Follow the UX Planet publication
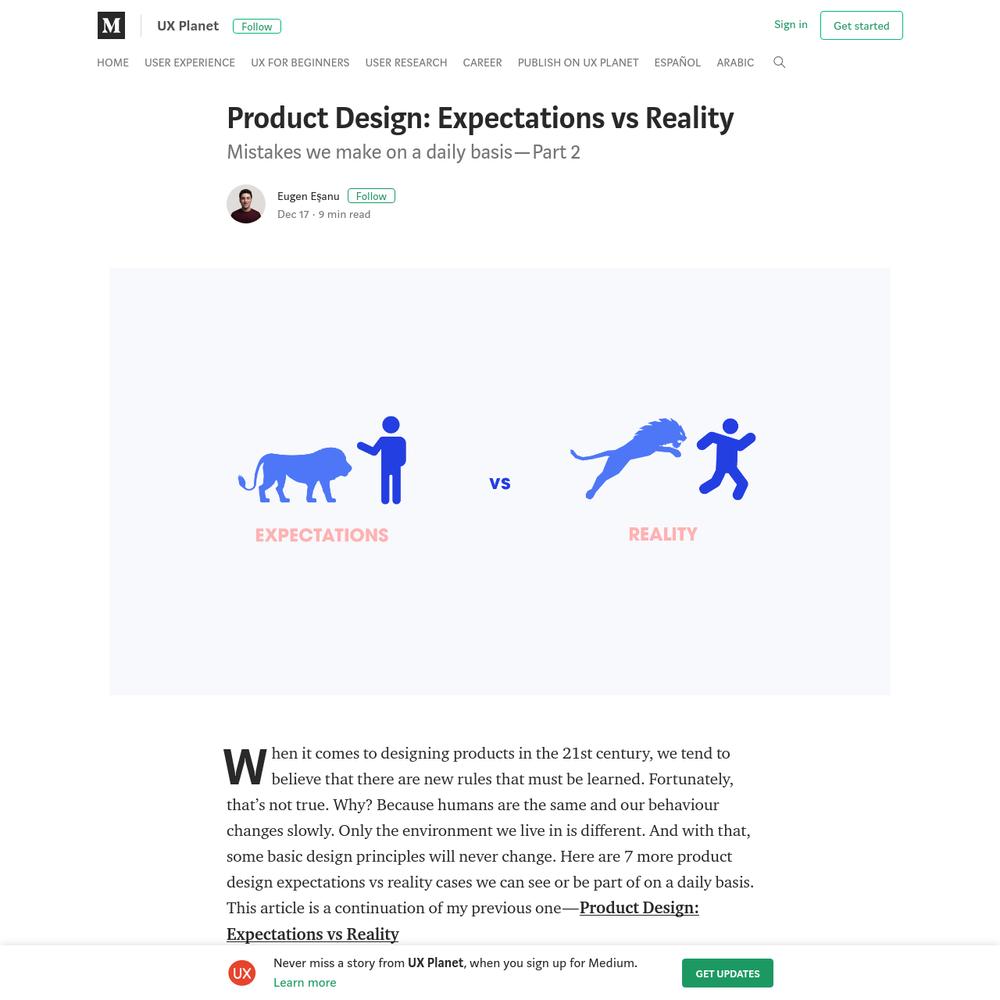 (x=256, y=27)
